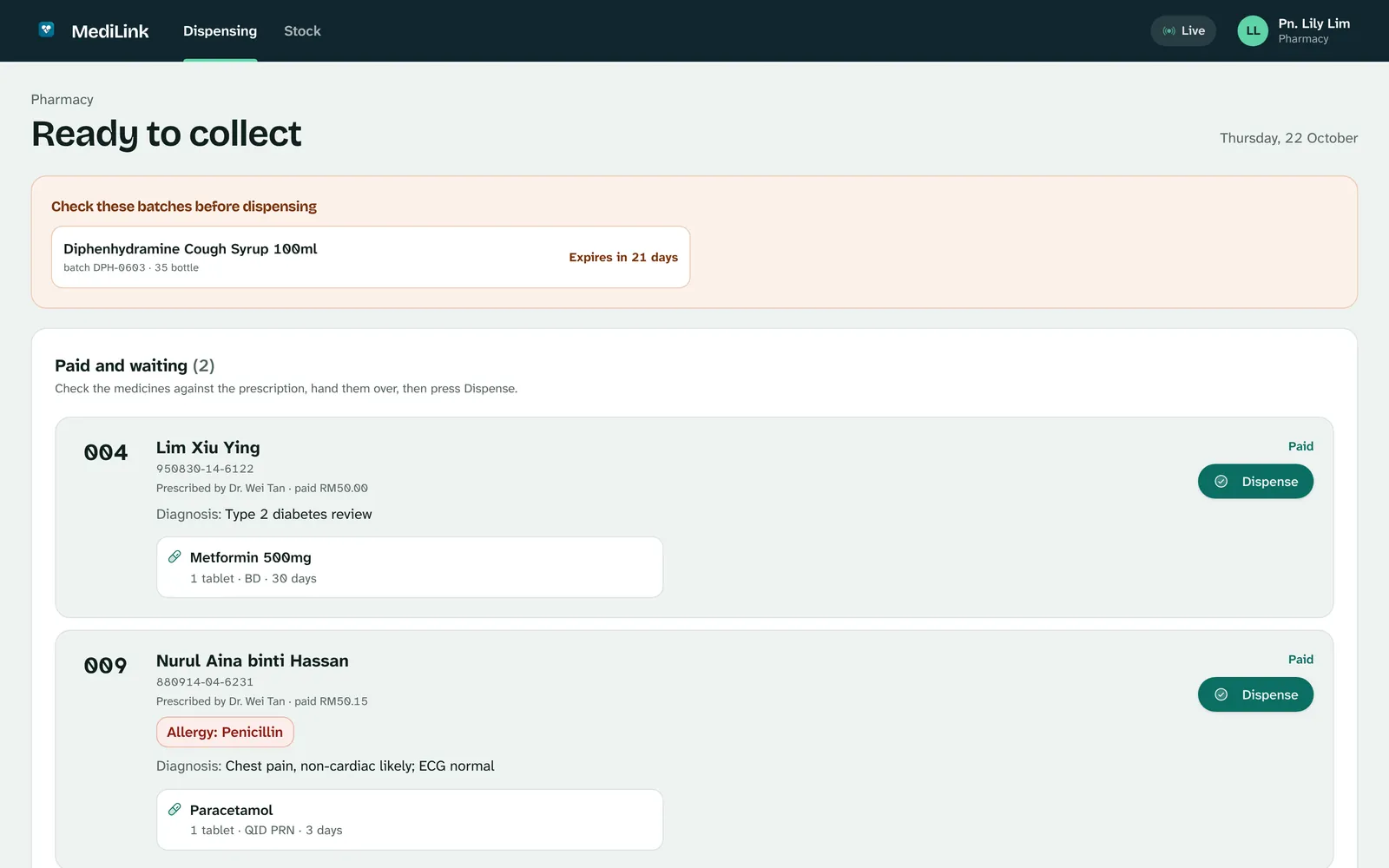Click the pill icon beside Metformin 500mg
The width and height of the screenshot is (1389, 868).
click(174, 557)
